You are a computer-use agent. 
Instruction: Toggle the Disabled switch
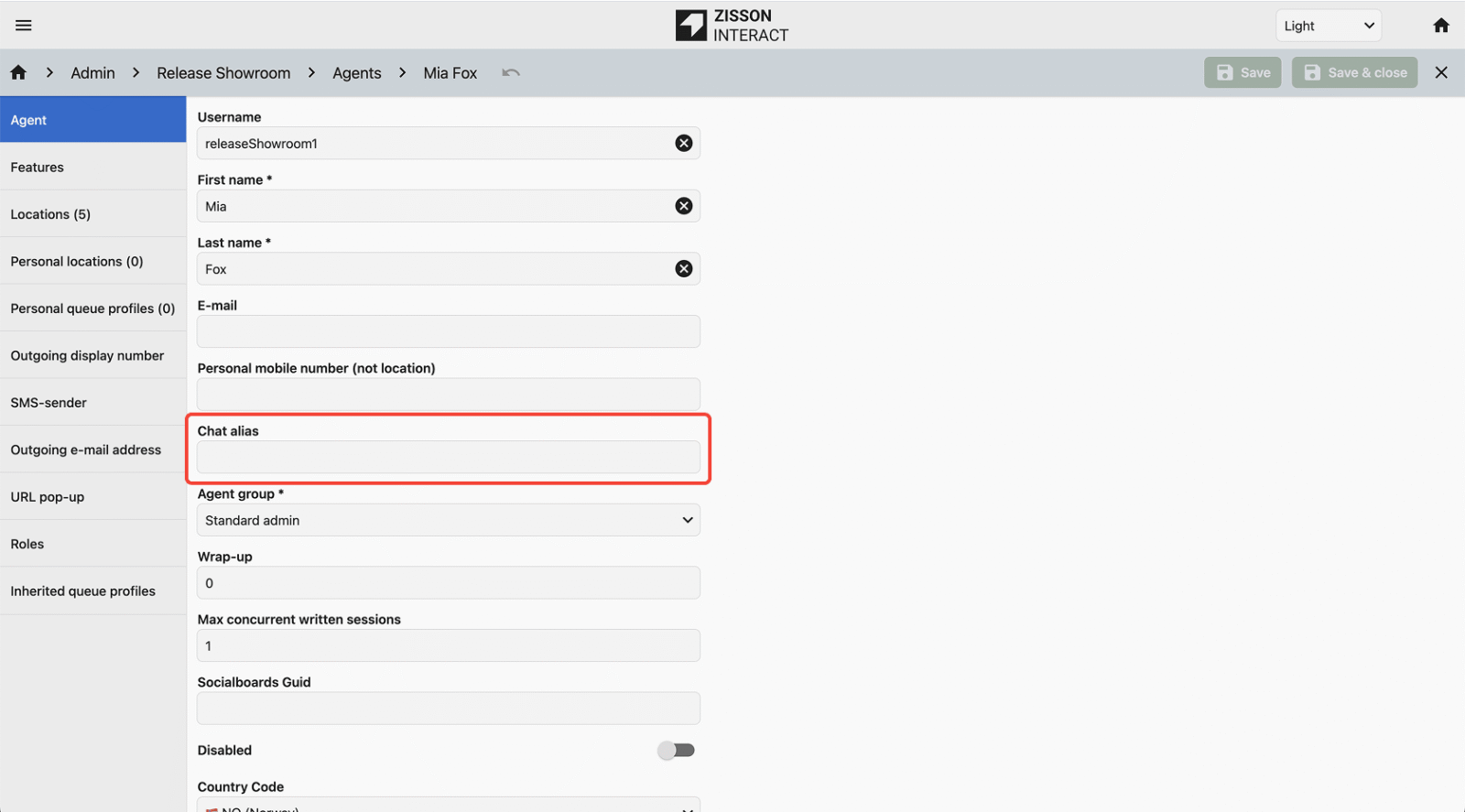tap(677, 751)
